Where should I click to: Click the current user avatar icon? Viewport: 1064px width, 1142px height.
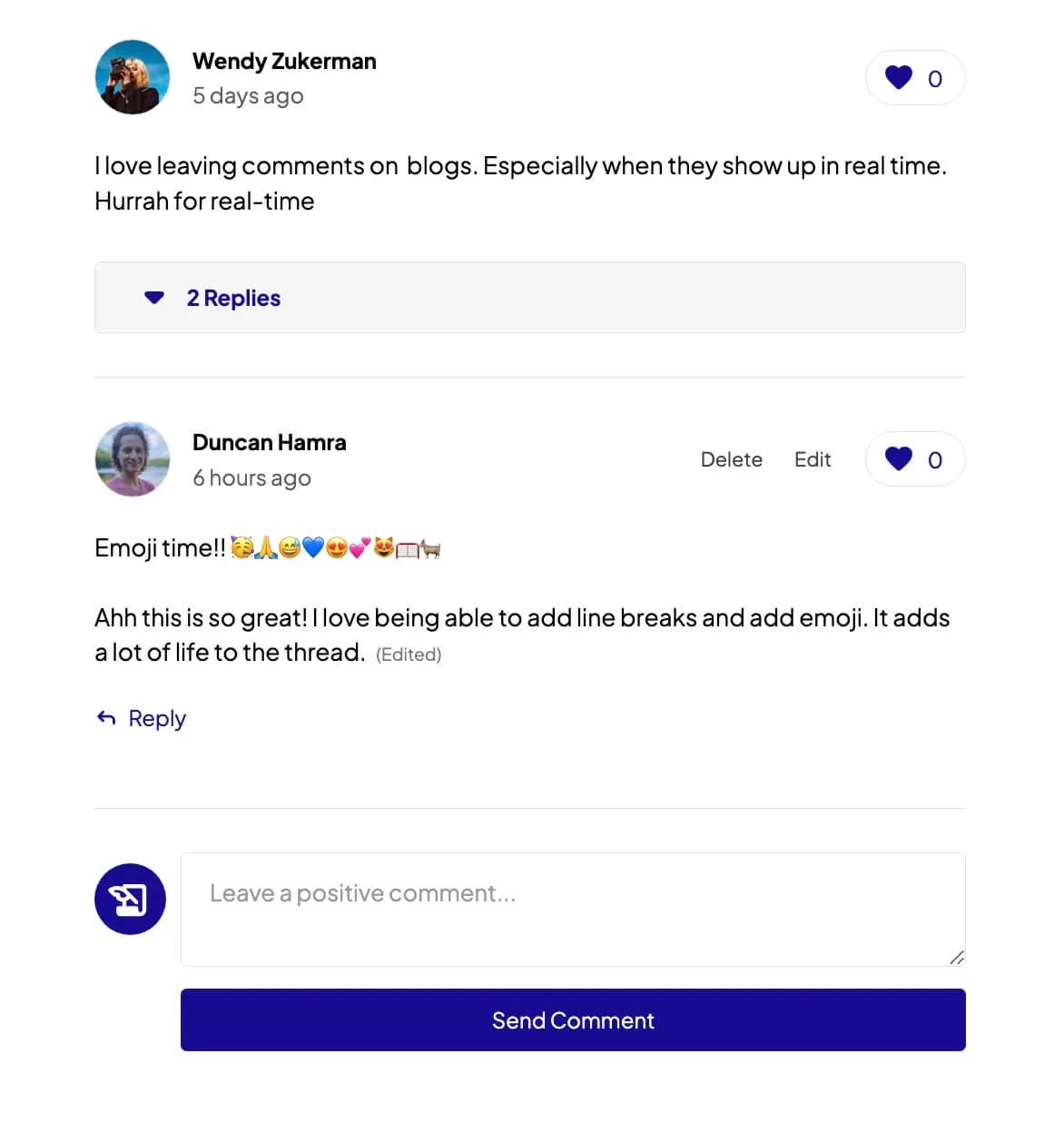(130, 899)
